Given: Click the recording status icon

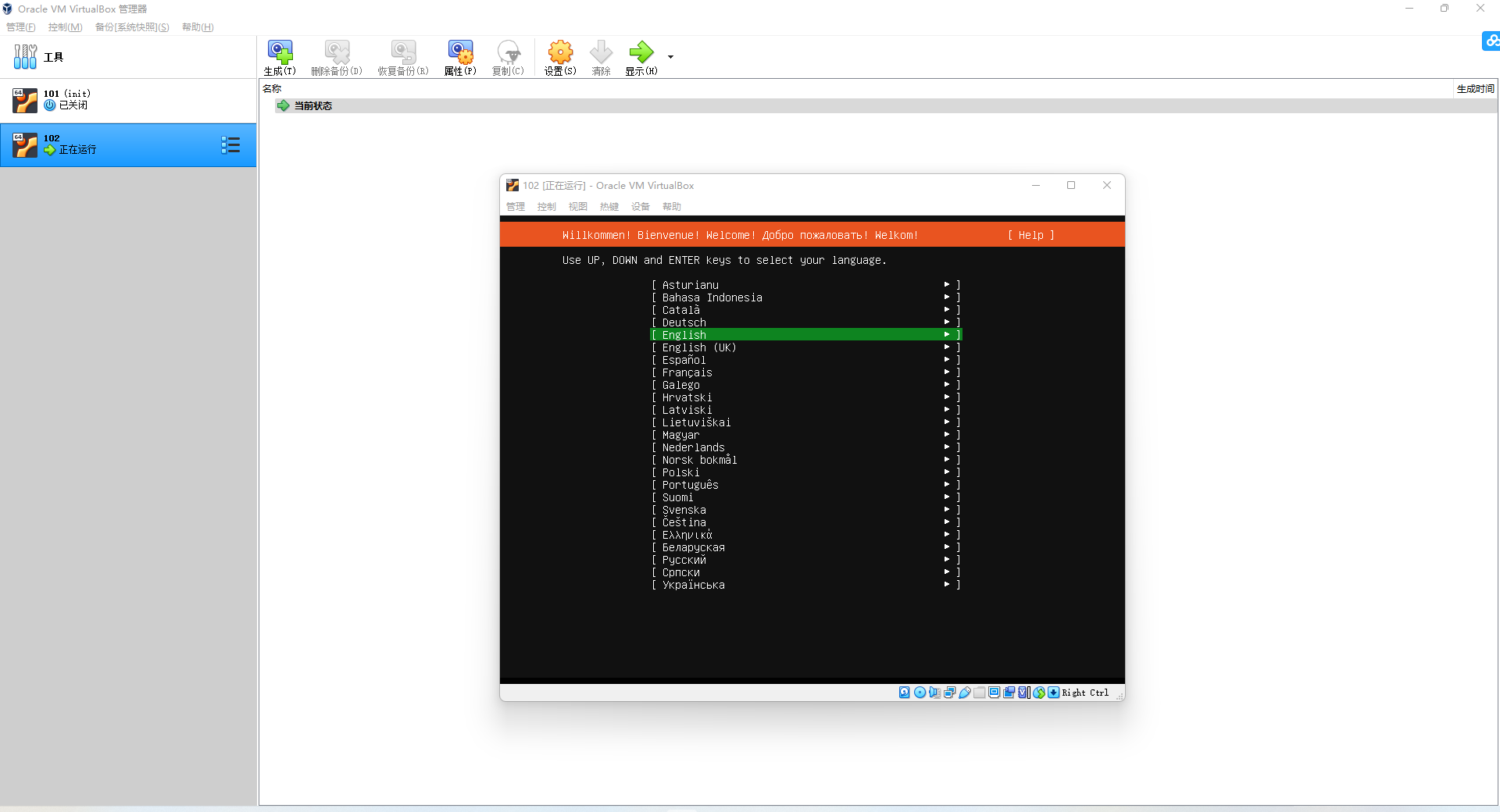Looking at the screenshot, I should [x=1009, y=693].
